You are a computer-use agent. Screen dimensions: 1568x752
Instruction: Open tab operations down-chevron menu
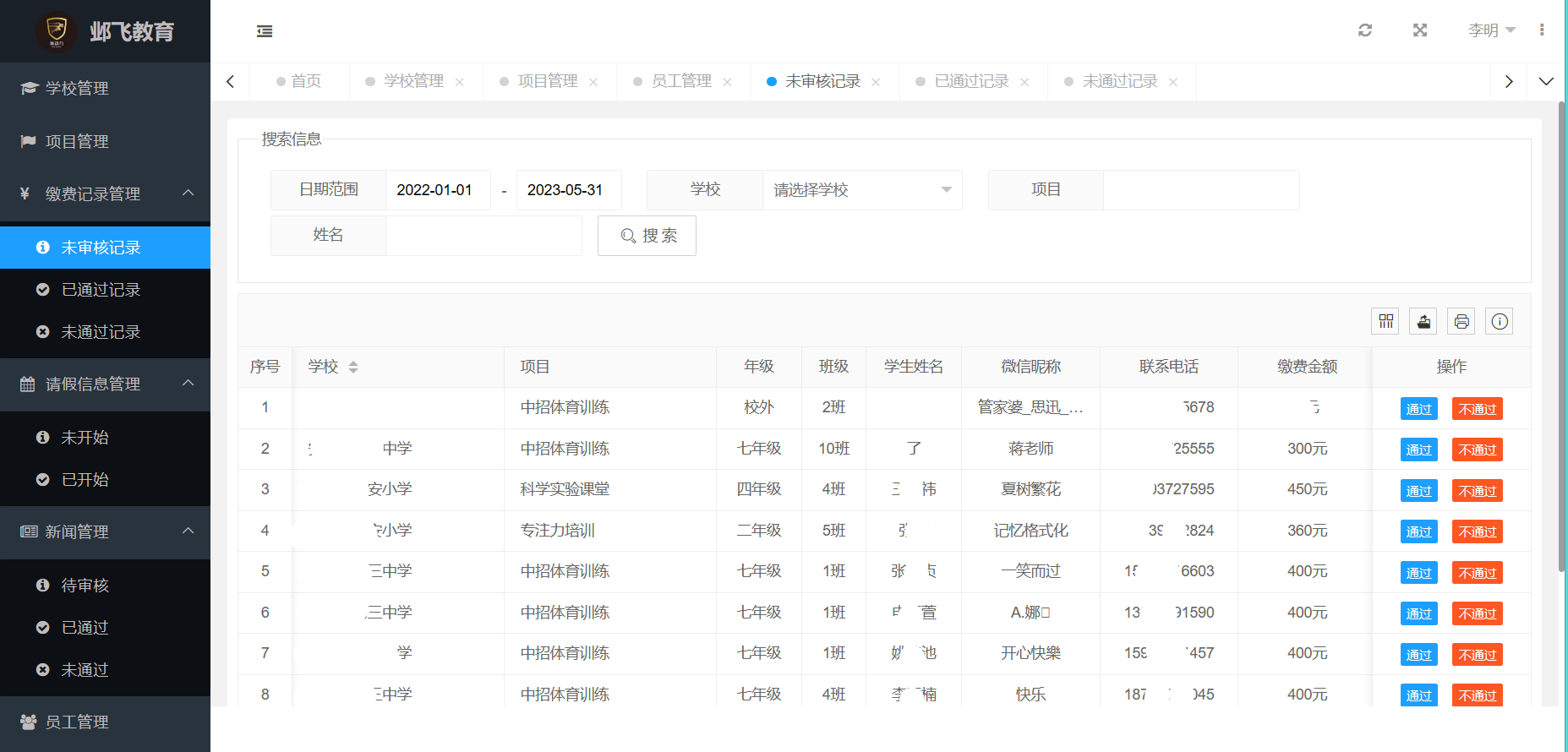point(1546,81)
